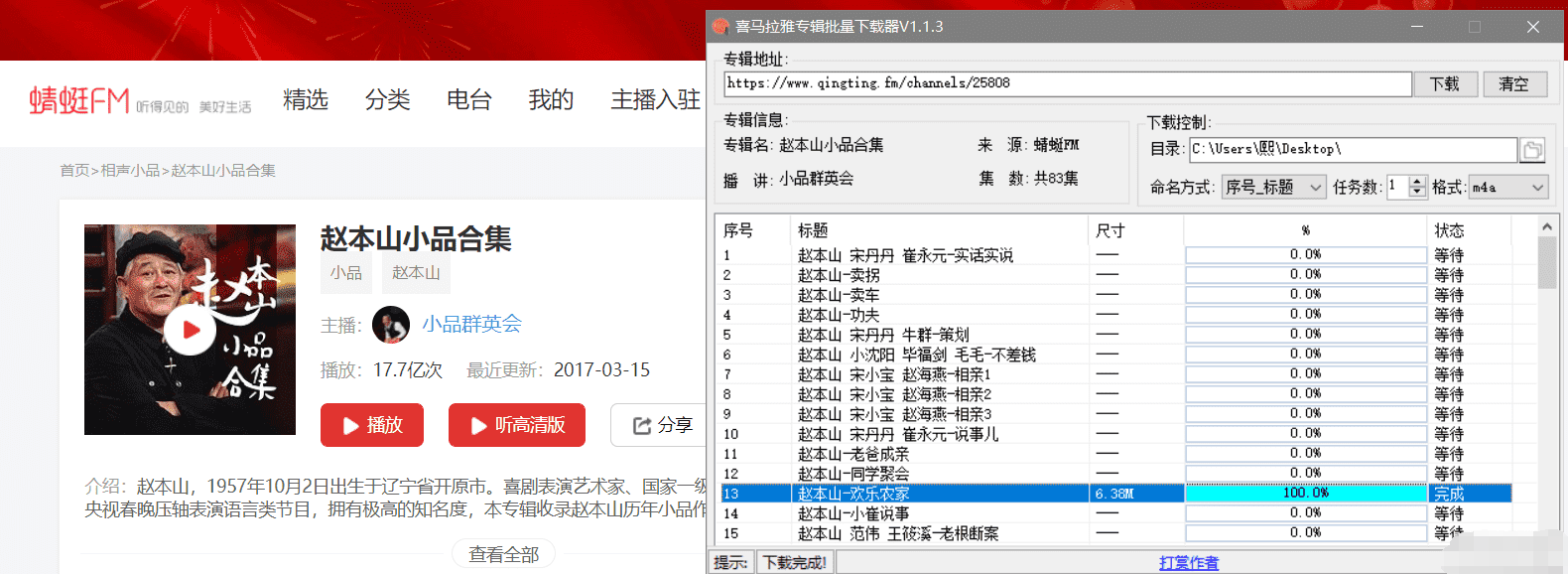
Task: Select row 赵本山 宋小宝 赵海燕-相亲3
Action: [1114, 414]
